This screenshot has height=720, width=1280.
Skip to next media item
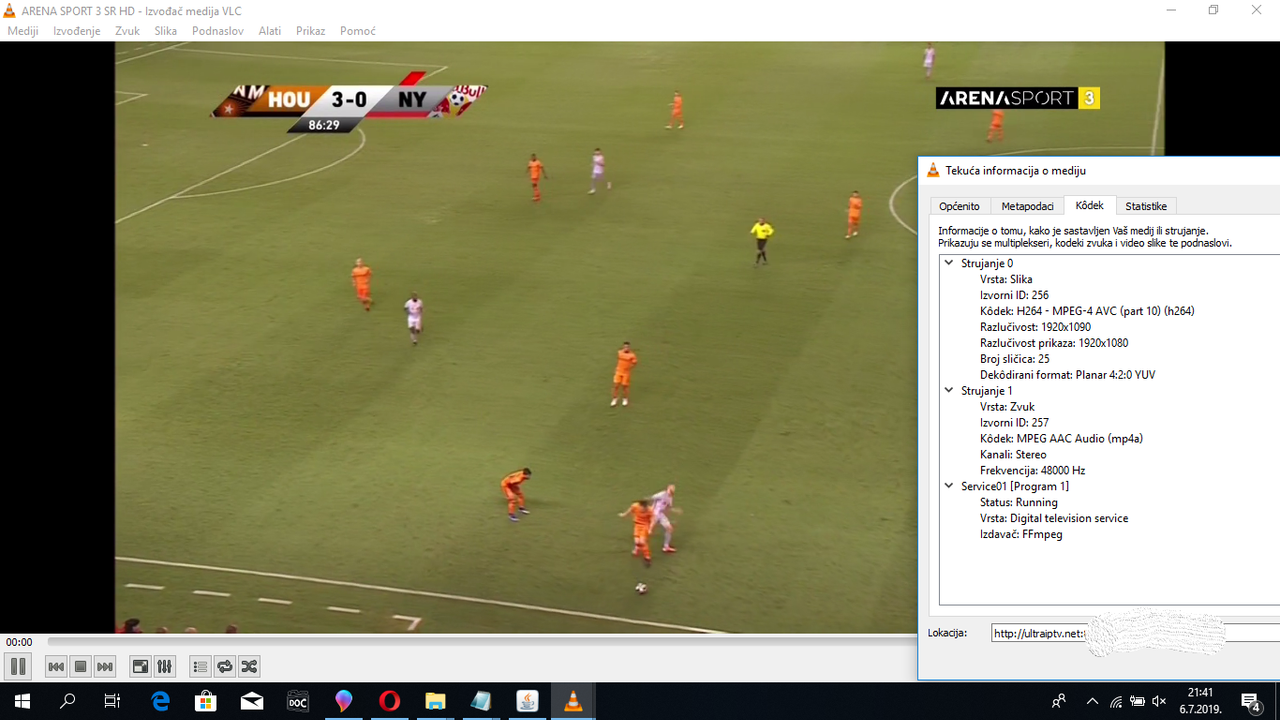pyautogui.click(x=105, y=667)
